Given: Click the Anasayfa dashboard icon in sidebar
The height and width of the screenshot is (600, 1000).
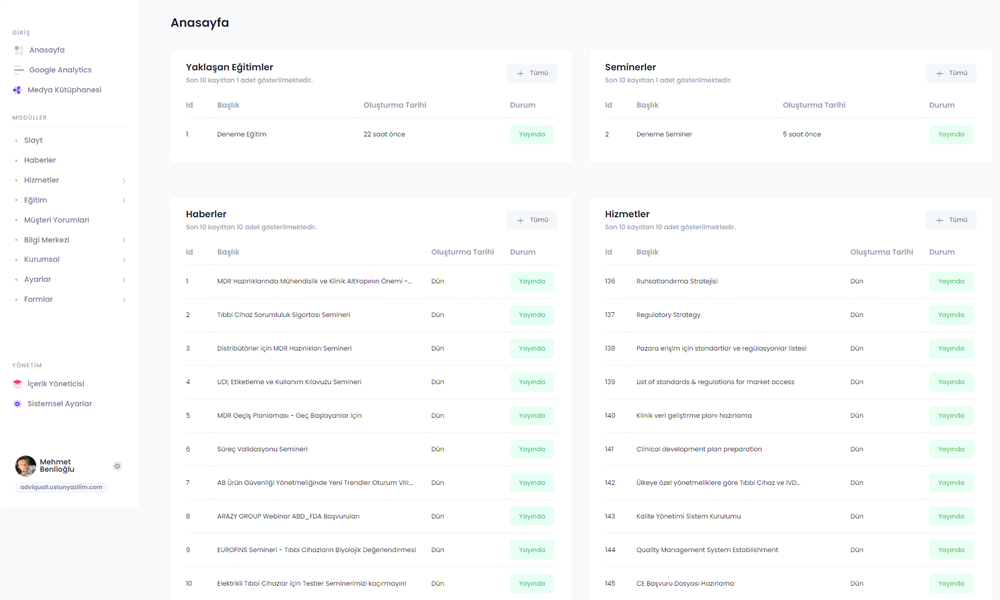Looking at the screenshot, I should (x=18, y=50).
